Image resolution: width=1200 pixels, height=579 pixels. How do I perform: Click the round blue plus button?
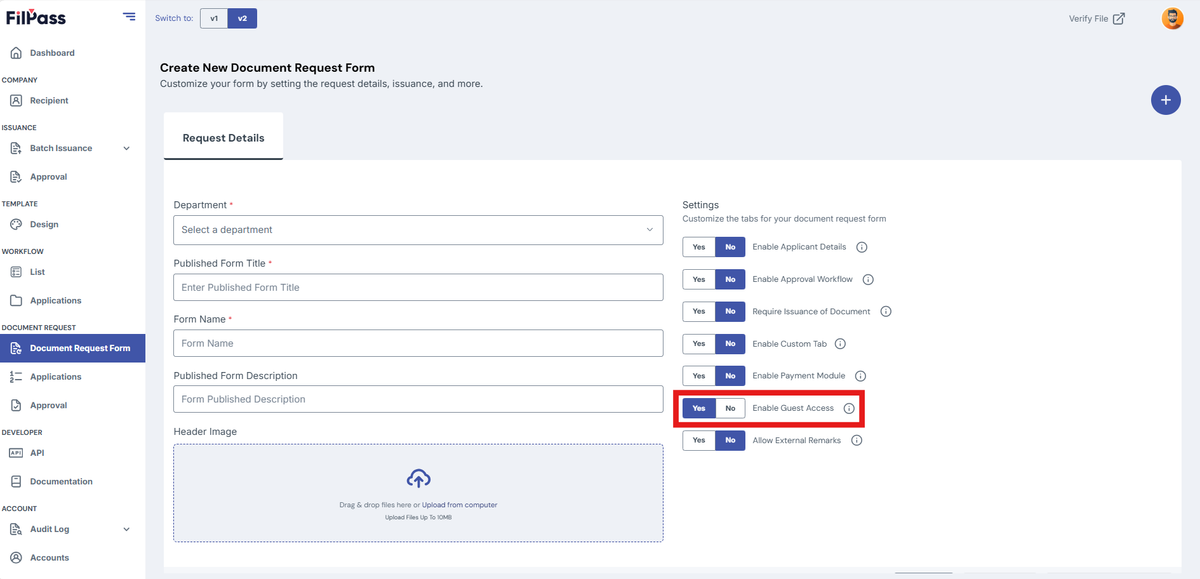coord(1166,99)
